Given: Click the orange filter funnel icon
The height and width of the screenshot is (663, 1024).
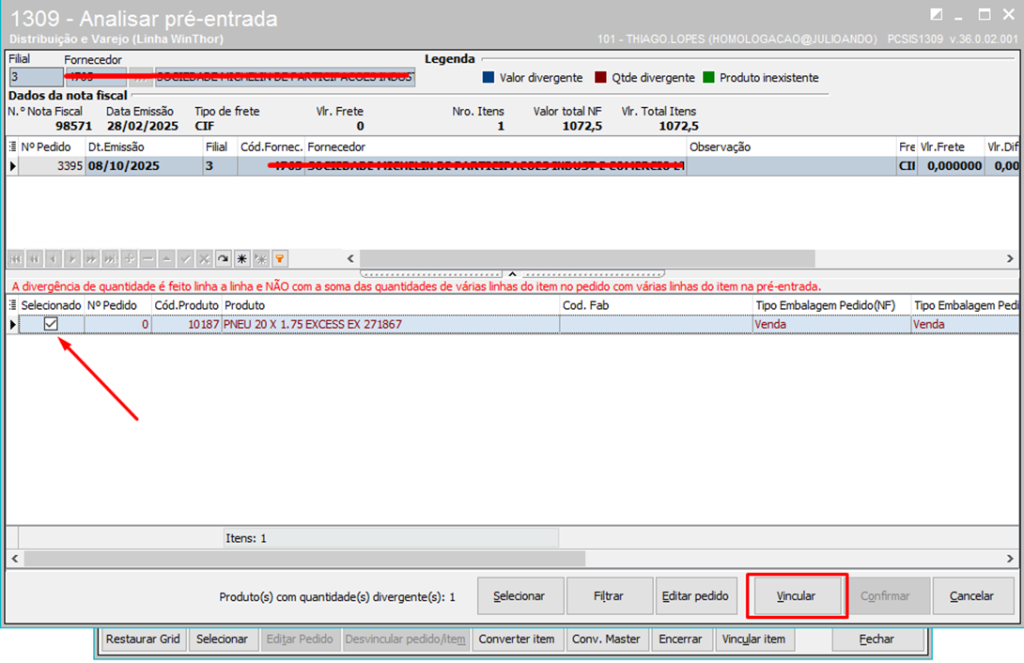Looking at the screenshot, I should (x=280, y=258).
